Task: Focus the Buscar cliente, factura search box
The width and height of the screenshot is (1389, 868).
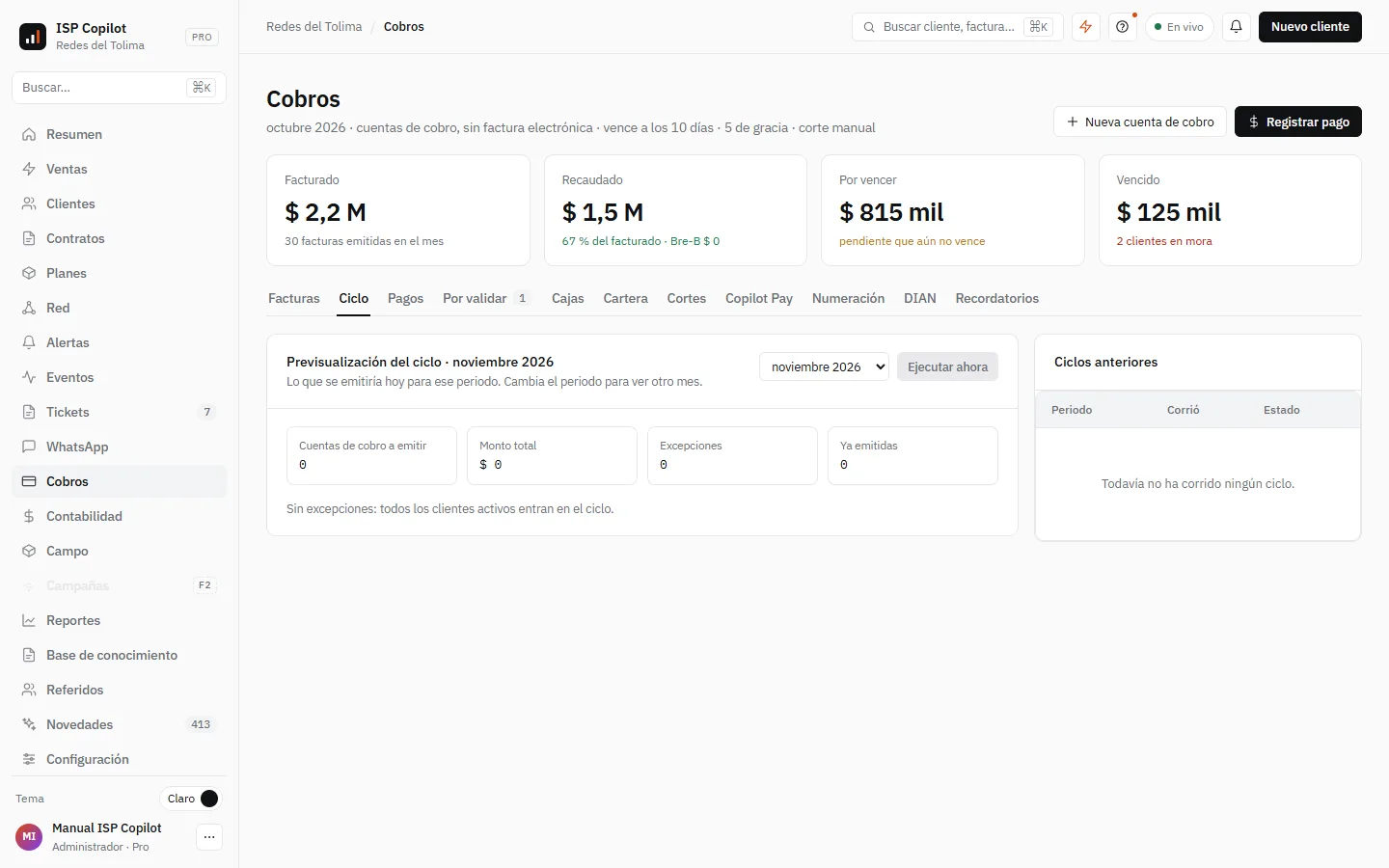Action: 957,27
